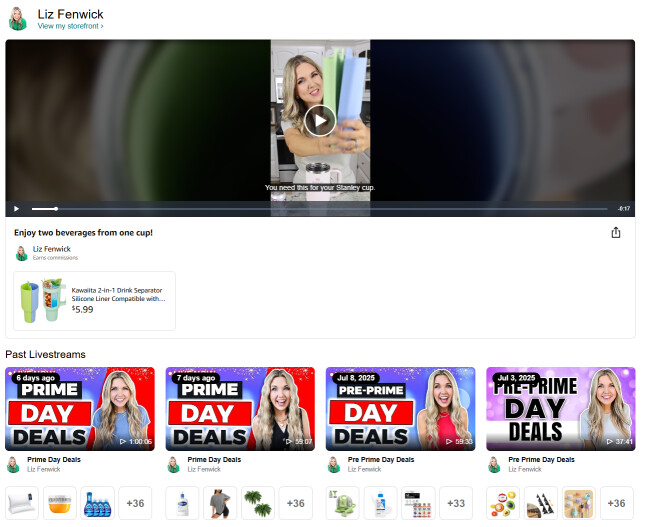
Task: Click avatar next to fourth livestream title
Action: point(494,464)
